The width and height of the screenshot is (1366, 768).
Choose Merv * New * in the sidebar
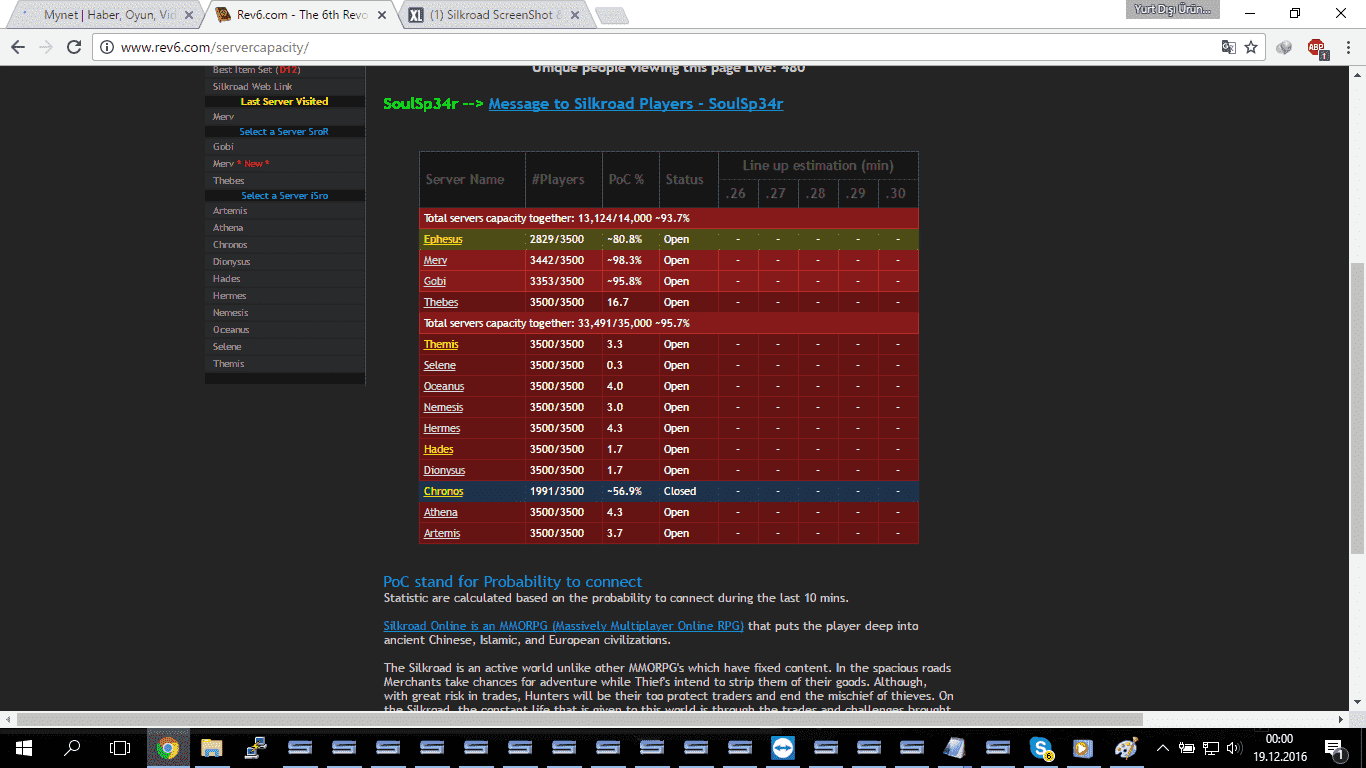tap(241, 164)
